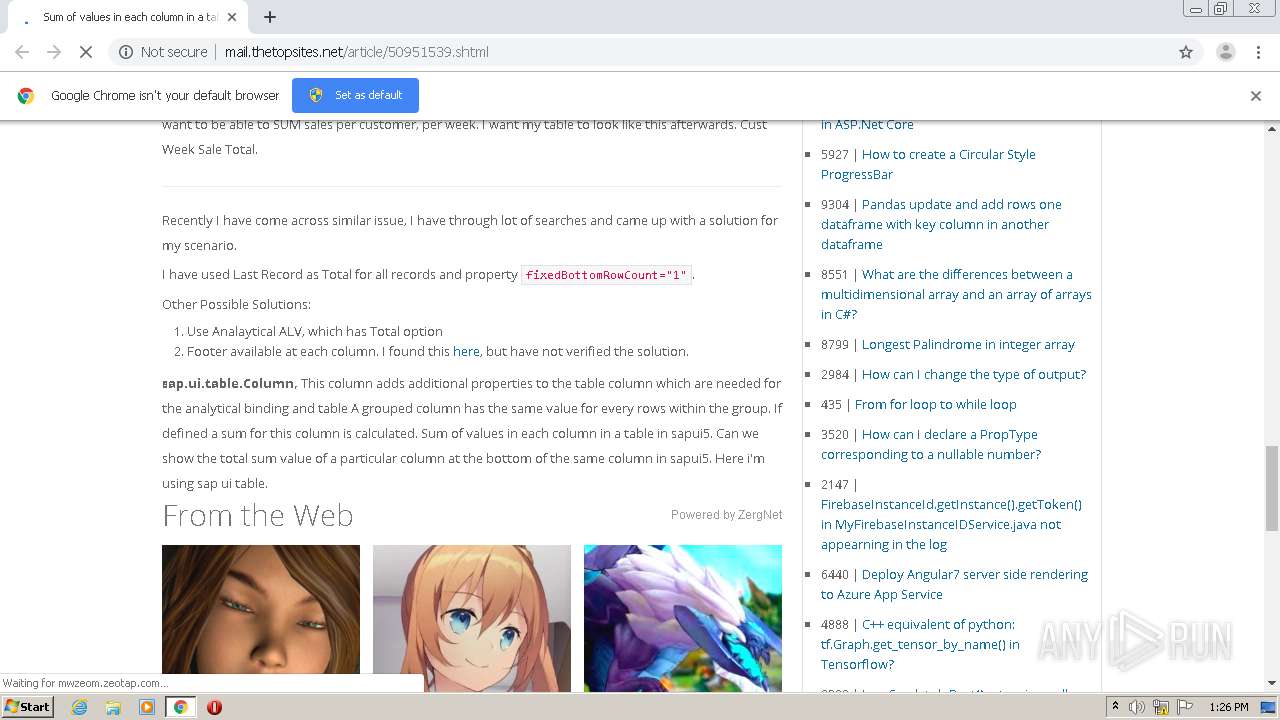Image resolution: width=1280 pixels, height=720 pixels.
Task: Open 'Deploy Angular? server side rendering' link
Action: (954, 584)
